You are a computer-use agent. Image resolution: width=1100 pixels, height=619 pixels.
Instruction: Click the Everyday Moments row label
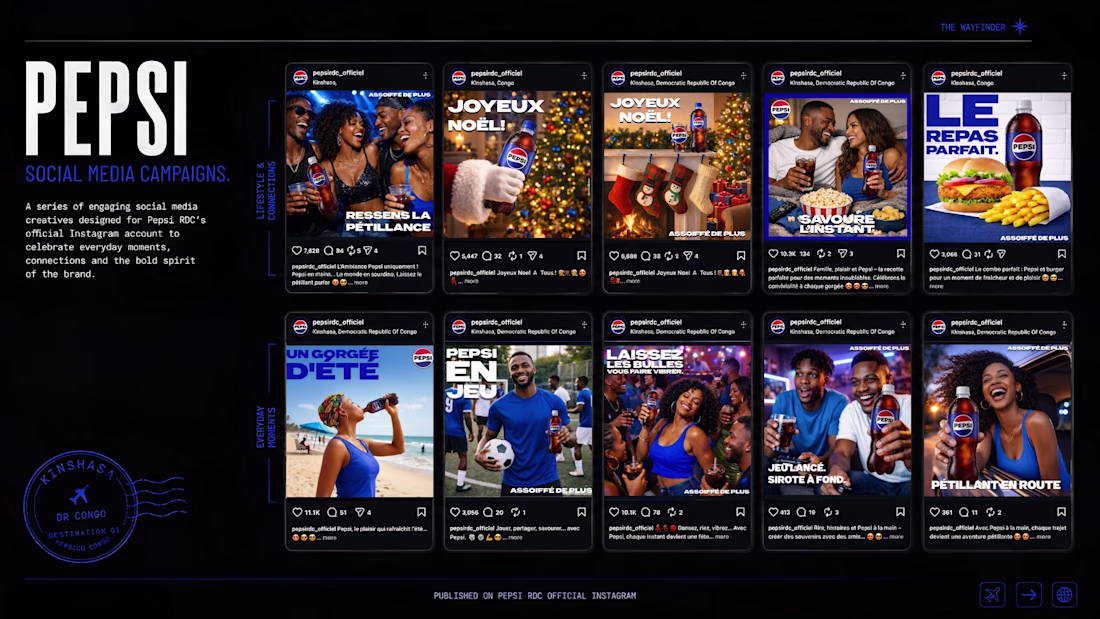pyautogui.click(x=266, y=427)
